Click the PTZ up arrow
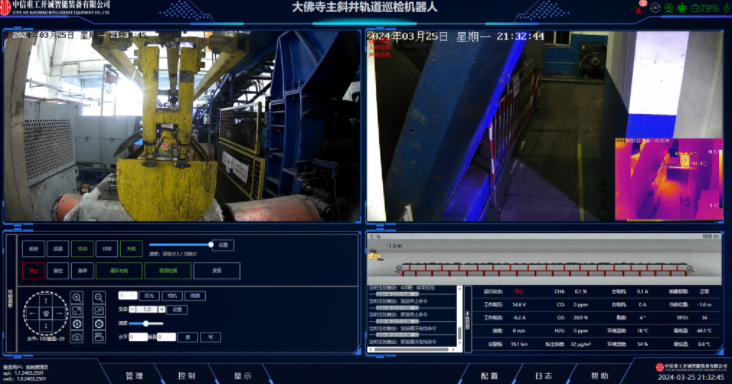 [46, 301]
